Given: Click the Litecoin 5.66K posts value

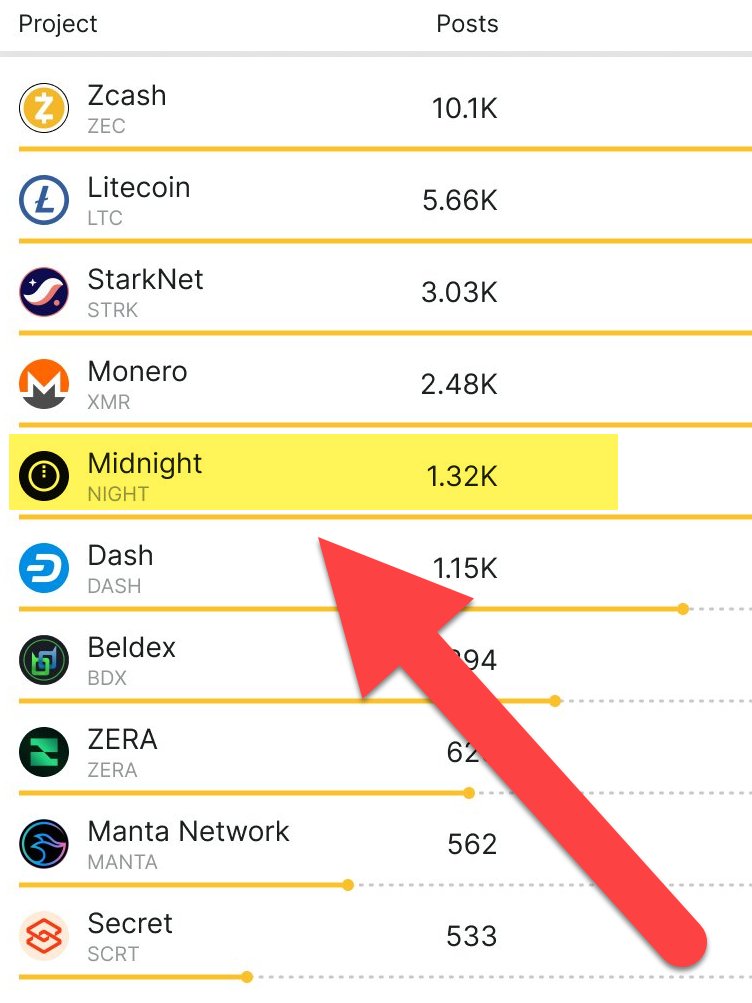Looking at the screenshot, I should pyautogui.click(x=459, y=201).
